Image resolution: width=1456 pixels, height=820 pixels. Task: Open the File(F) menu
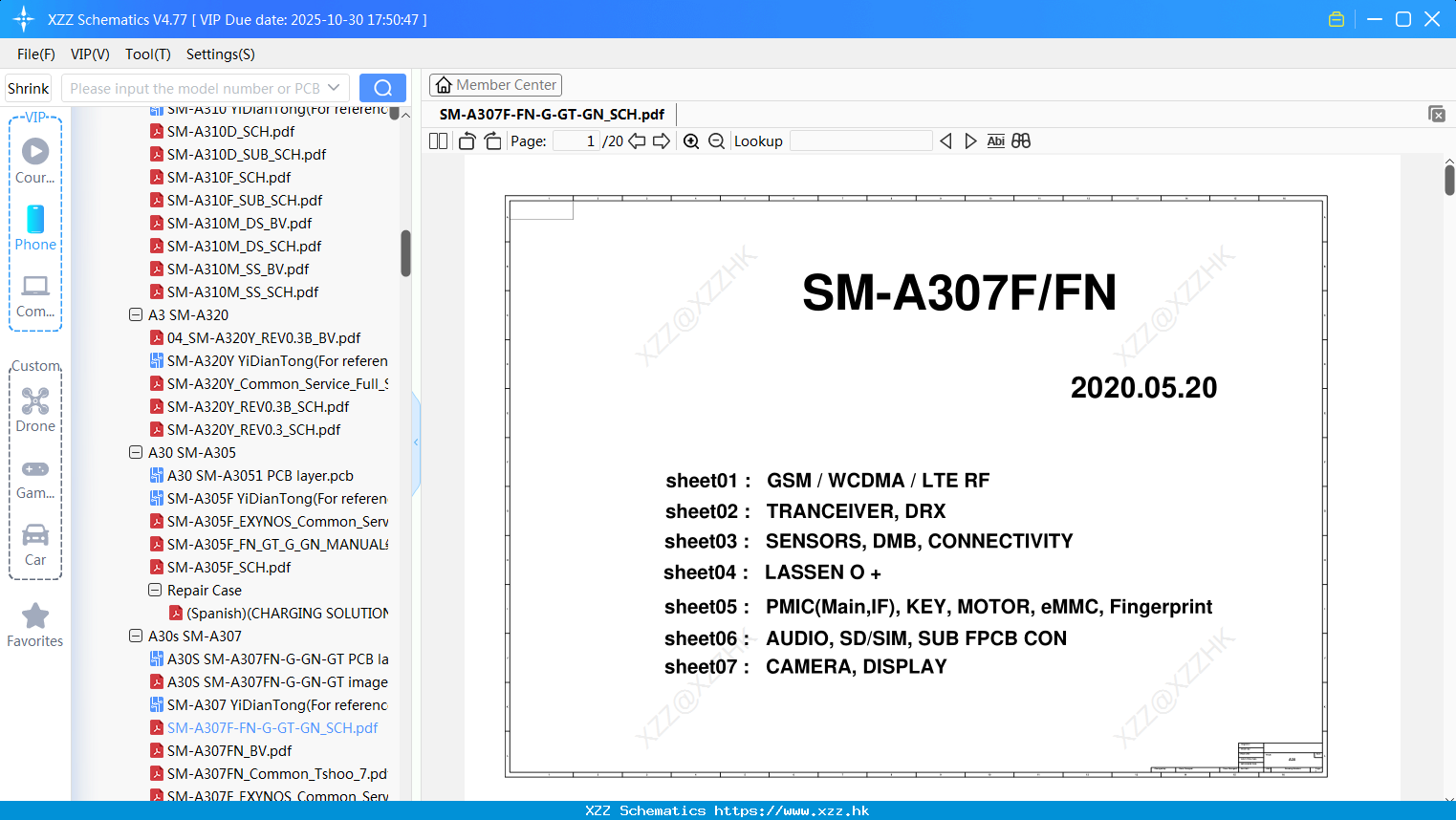(36, 54)
